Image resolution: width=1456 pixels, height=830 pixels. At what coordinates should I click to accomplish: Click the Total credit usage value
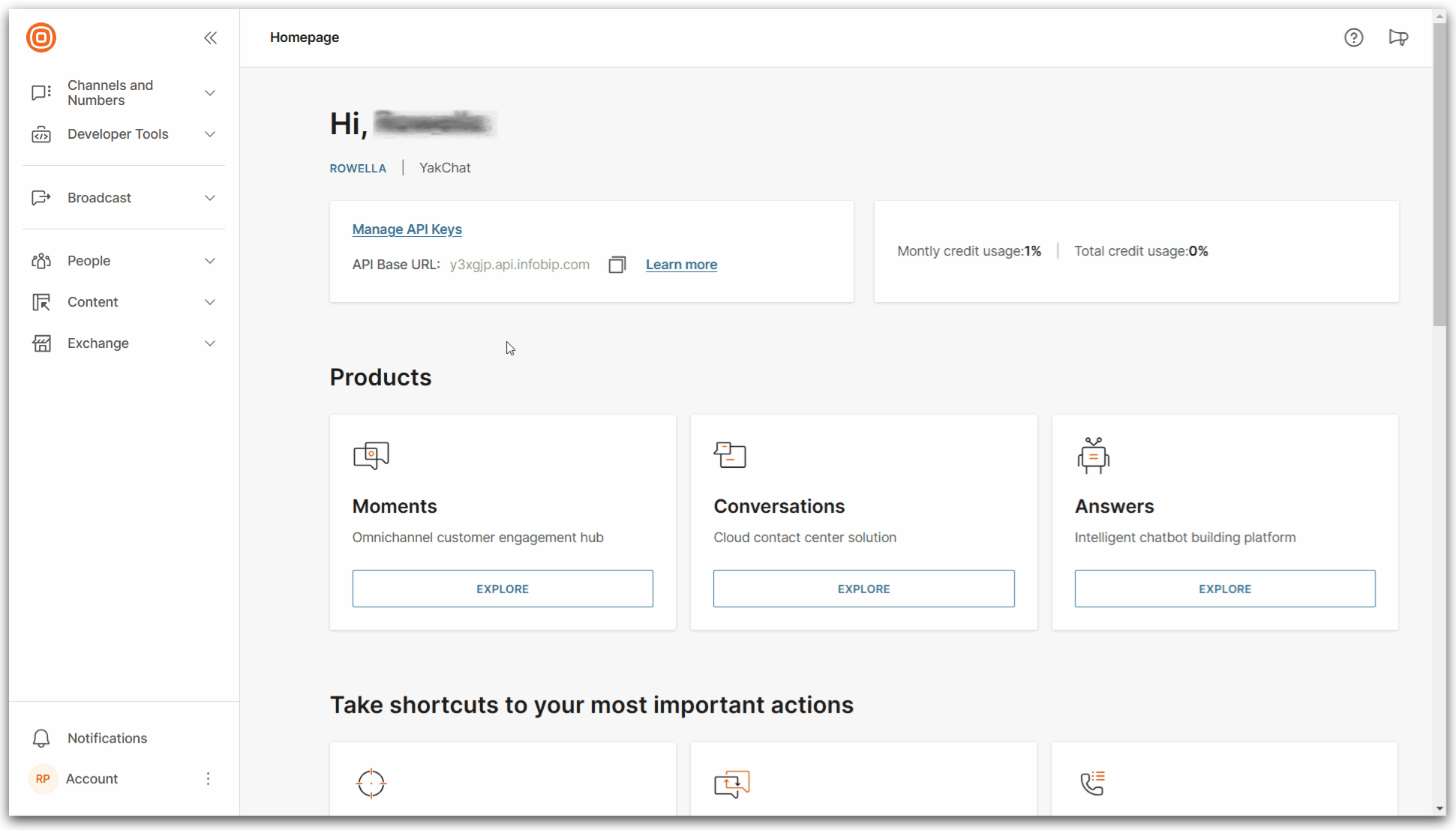click(x=1199, y=251)
